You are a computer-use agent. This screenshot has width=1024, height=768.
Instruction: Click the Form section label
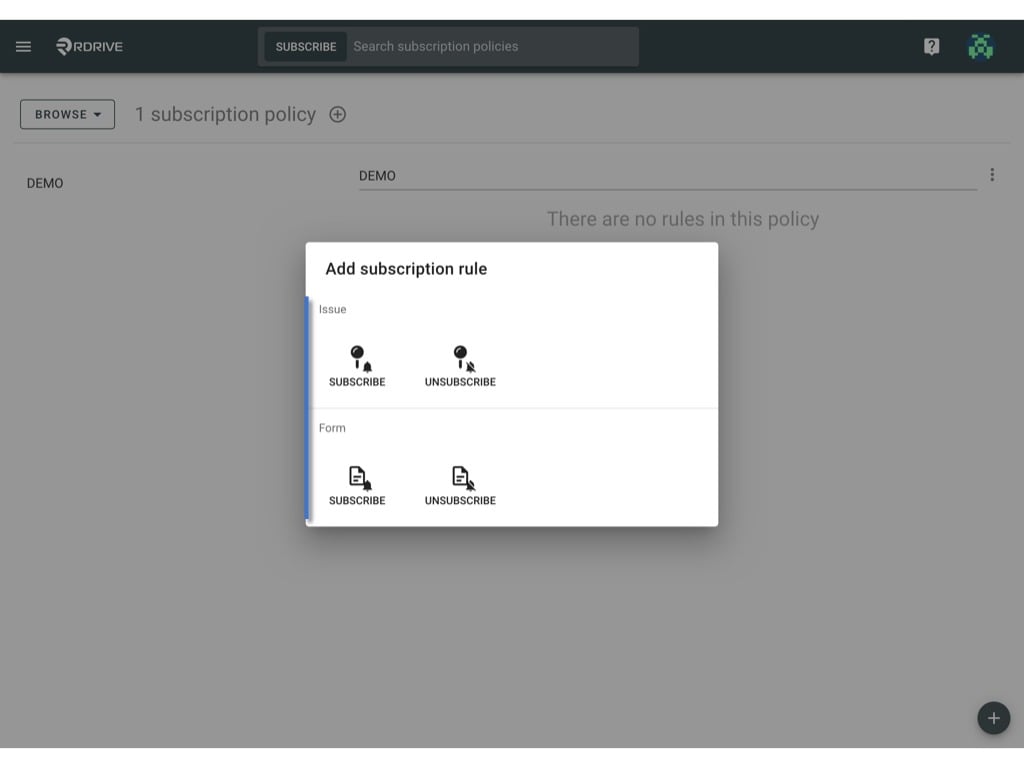pyautogui.click(x=332, y=428)
